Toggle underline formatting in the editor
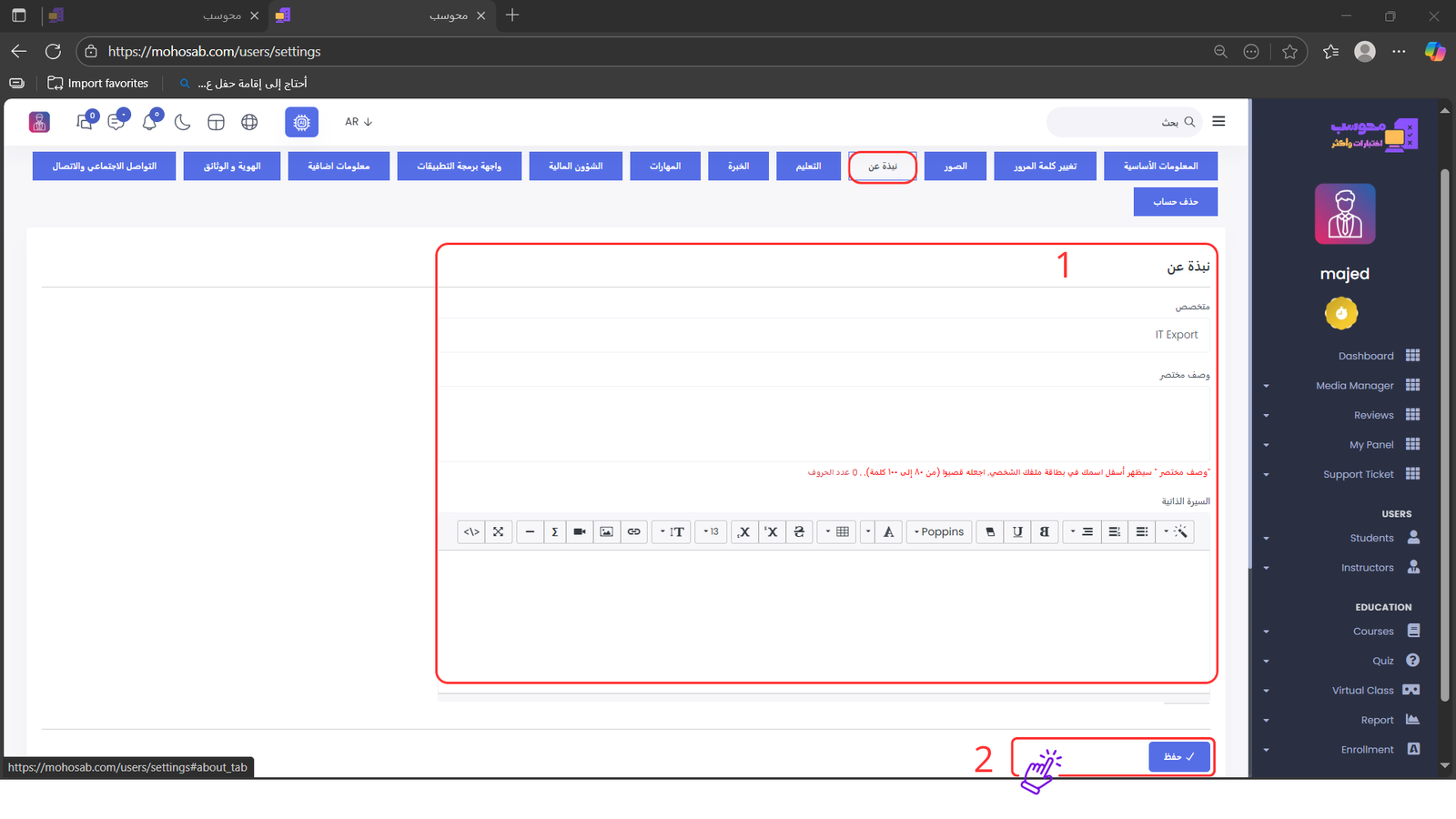The width and height of the screenshot is (1456, 819). tap(1017, 532)
